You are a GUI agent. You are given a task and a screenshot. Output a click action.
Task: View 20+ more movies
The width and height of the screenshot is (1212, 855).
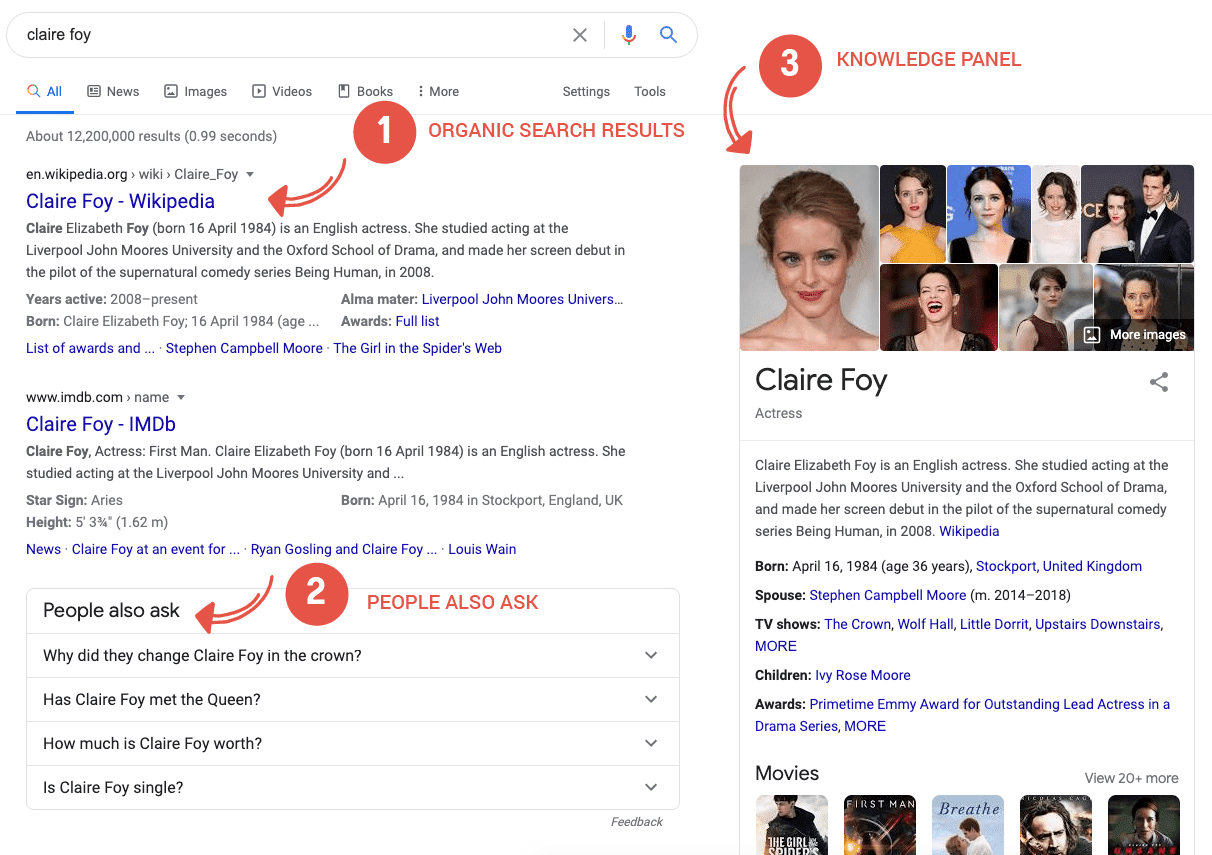coord(1131,778)
